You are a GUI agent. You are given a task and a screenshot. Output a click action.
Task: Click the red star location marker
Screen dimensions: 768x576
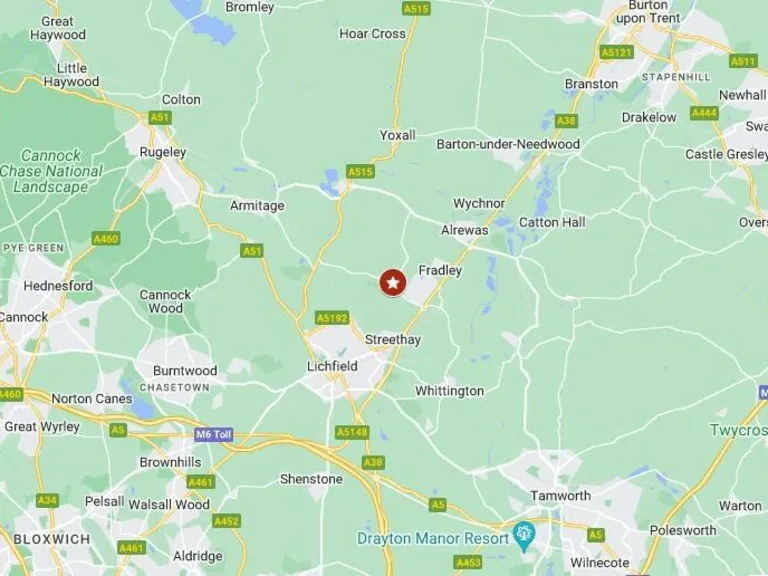(x=393, y=283)
